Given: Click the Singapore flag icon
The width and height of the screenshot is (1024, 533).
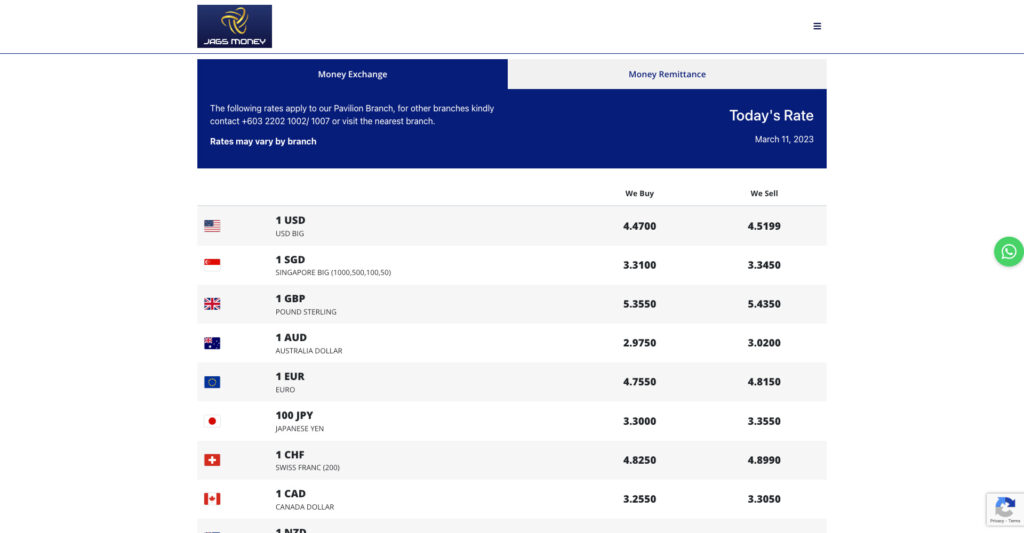Looking at the screenshot, I should click(212, 265).
